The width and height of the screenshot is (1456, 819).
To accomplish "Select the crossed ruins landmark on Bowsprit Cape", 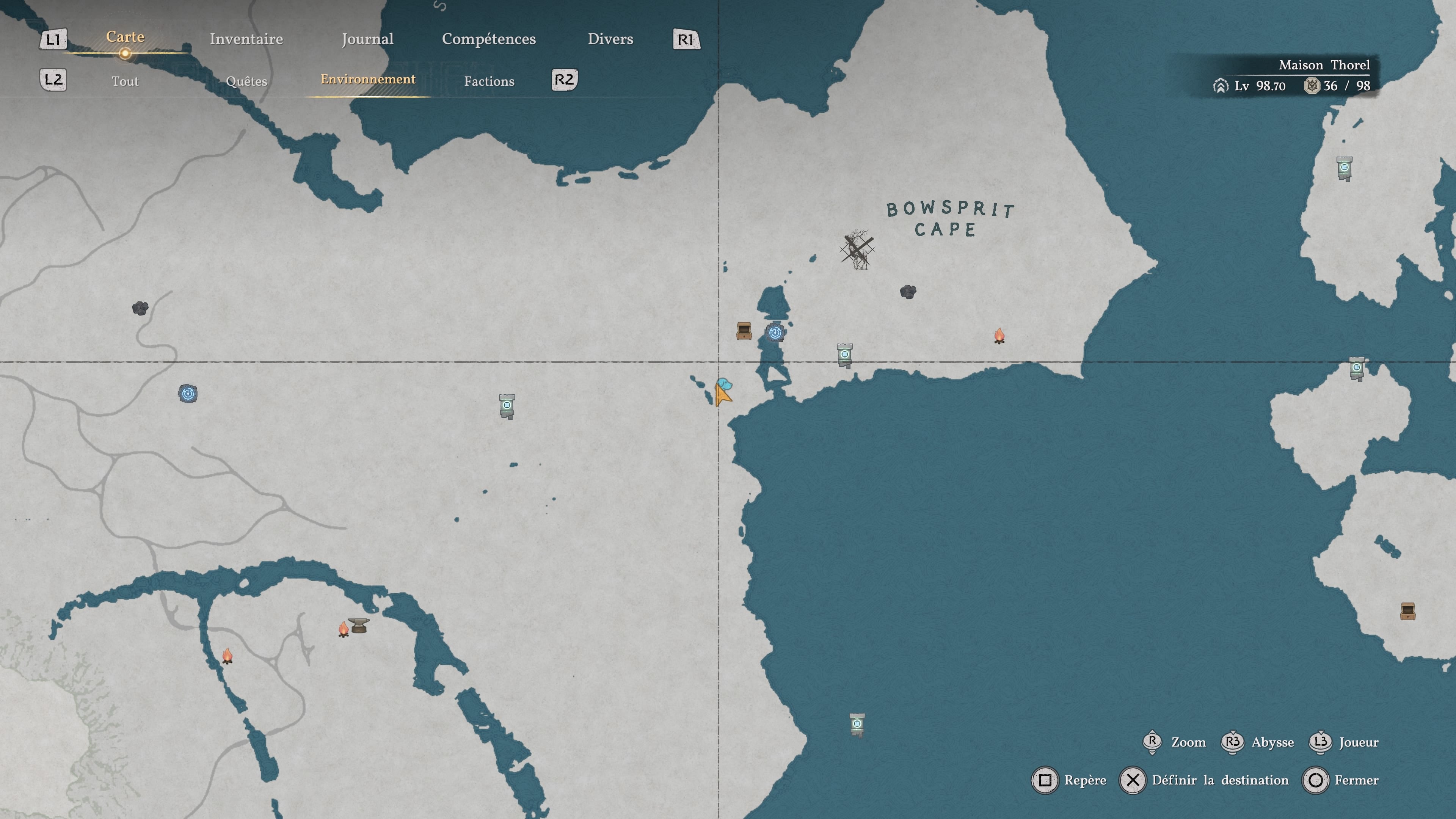I will click(x=857, y=249).
